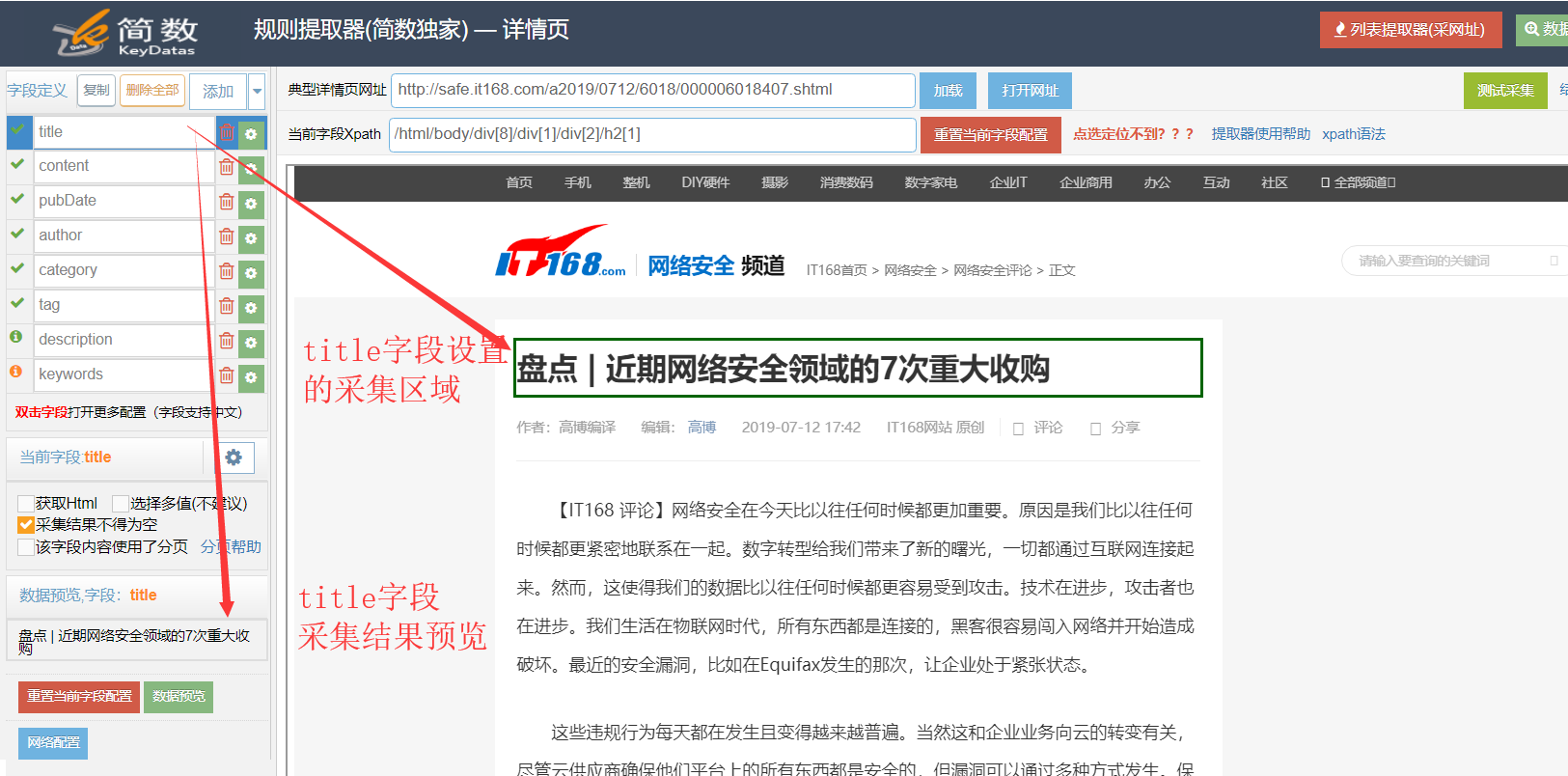Click the search icon in the keyword box
1568x776 pixels.
coord(1554,261)
